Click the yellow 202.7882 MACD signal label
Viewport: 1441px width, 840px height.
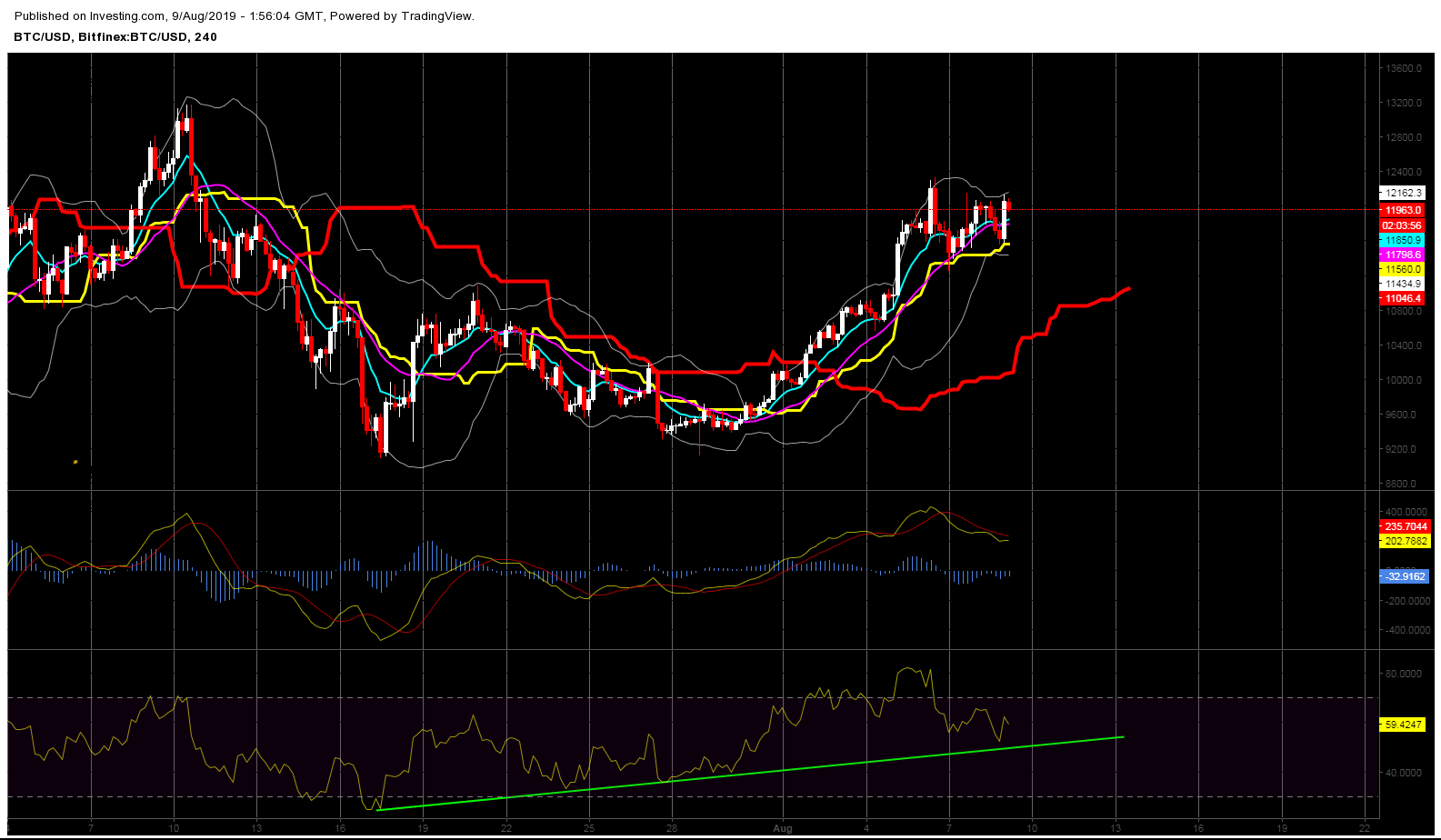pos(1405,541)
